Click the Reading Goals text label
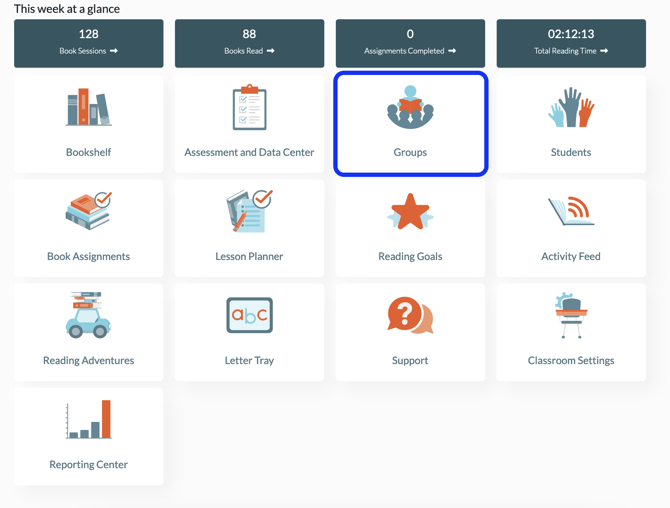670x508 pixels. (410, 256)
